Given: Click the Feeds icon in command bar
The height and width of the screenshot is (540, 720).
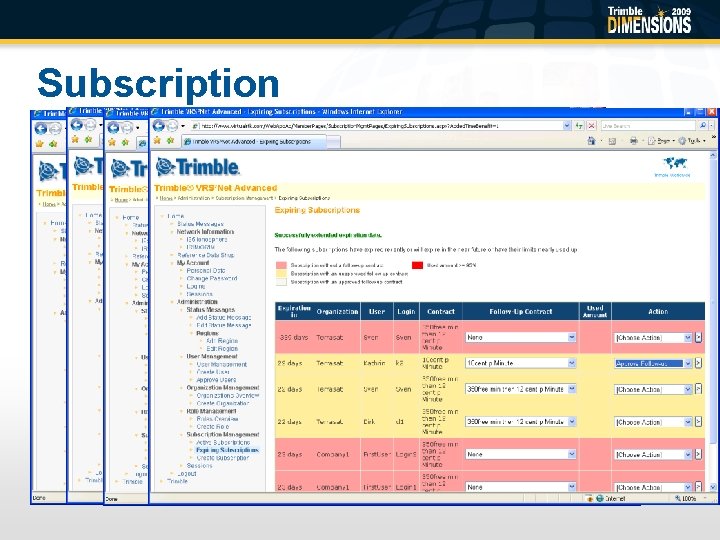Looking at the screenshot, I should [x=612, y=141].
